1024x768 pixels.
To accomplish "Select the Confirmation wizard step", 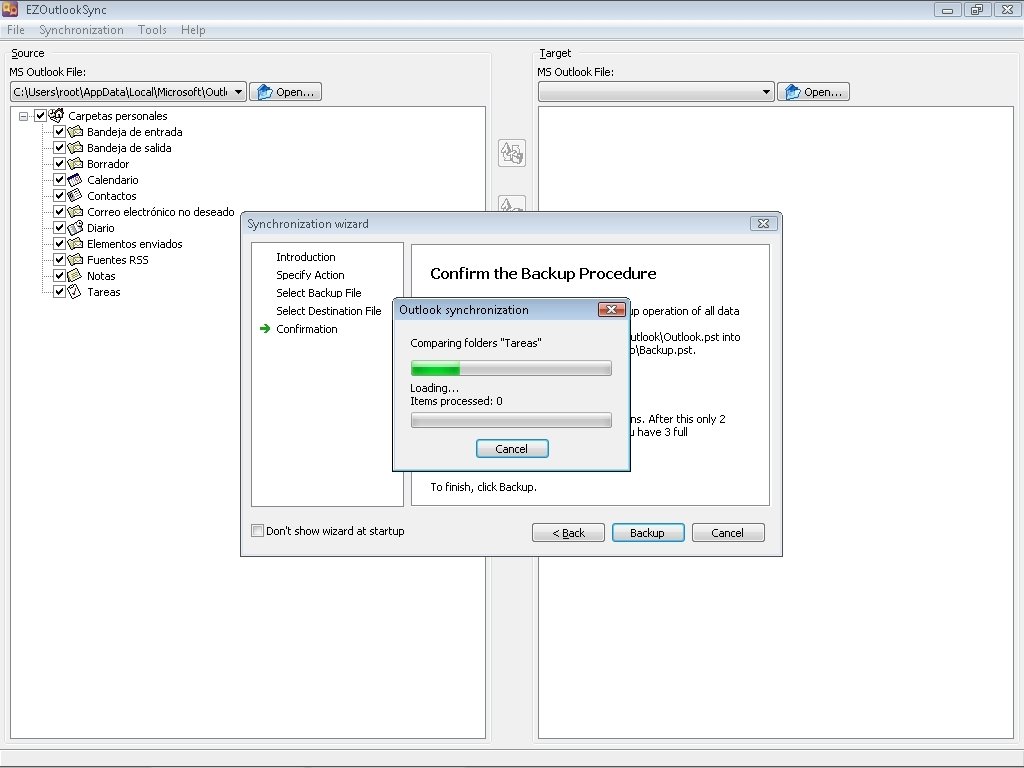I will pos(307,329).
